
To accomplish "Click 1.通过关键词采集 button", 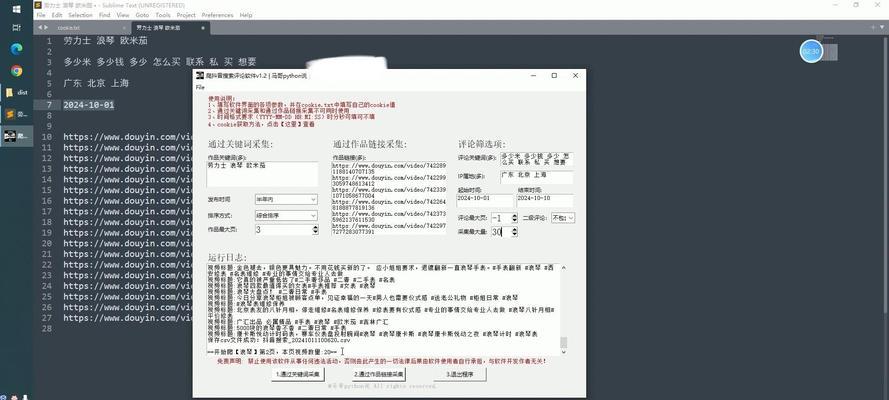I will click(x=298, y=375).
